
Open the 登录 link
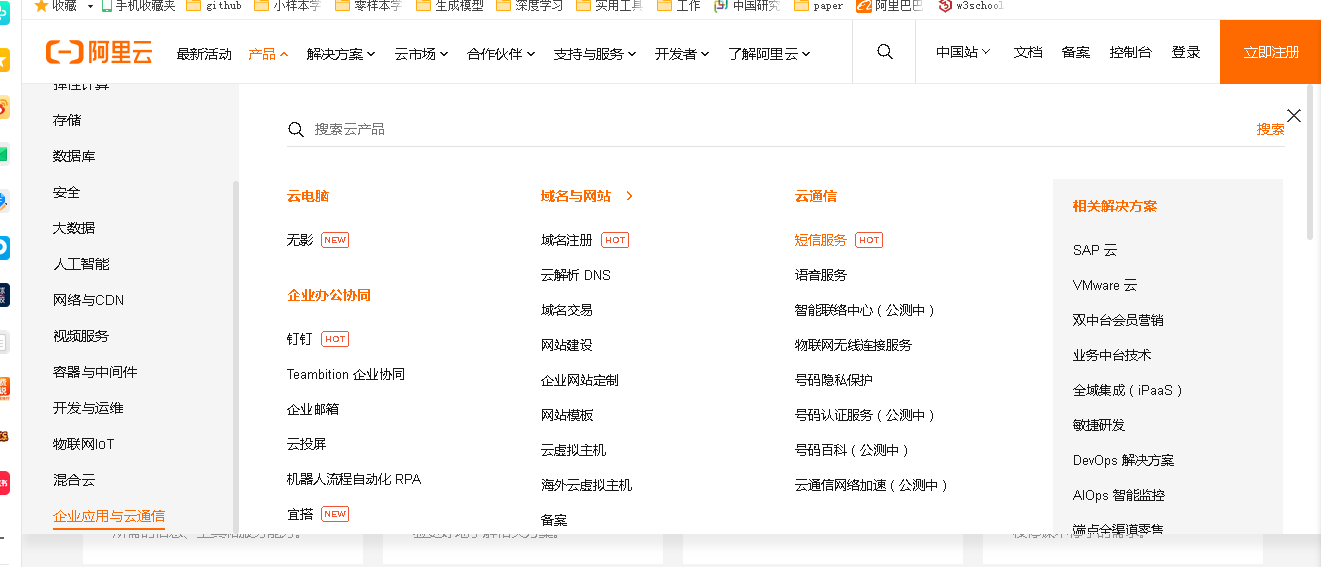[x=1186, y=52]
